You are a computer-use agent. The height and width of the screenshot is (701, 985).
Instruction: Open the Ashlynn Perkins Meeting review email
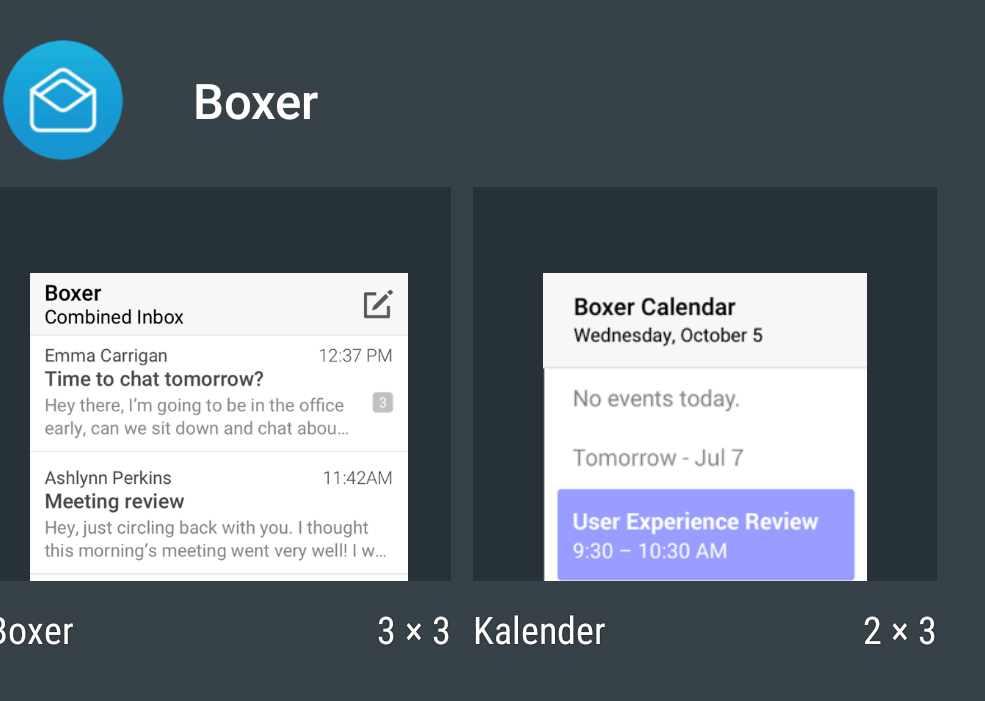tap(218, 514)
